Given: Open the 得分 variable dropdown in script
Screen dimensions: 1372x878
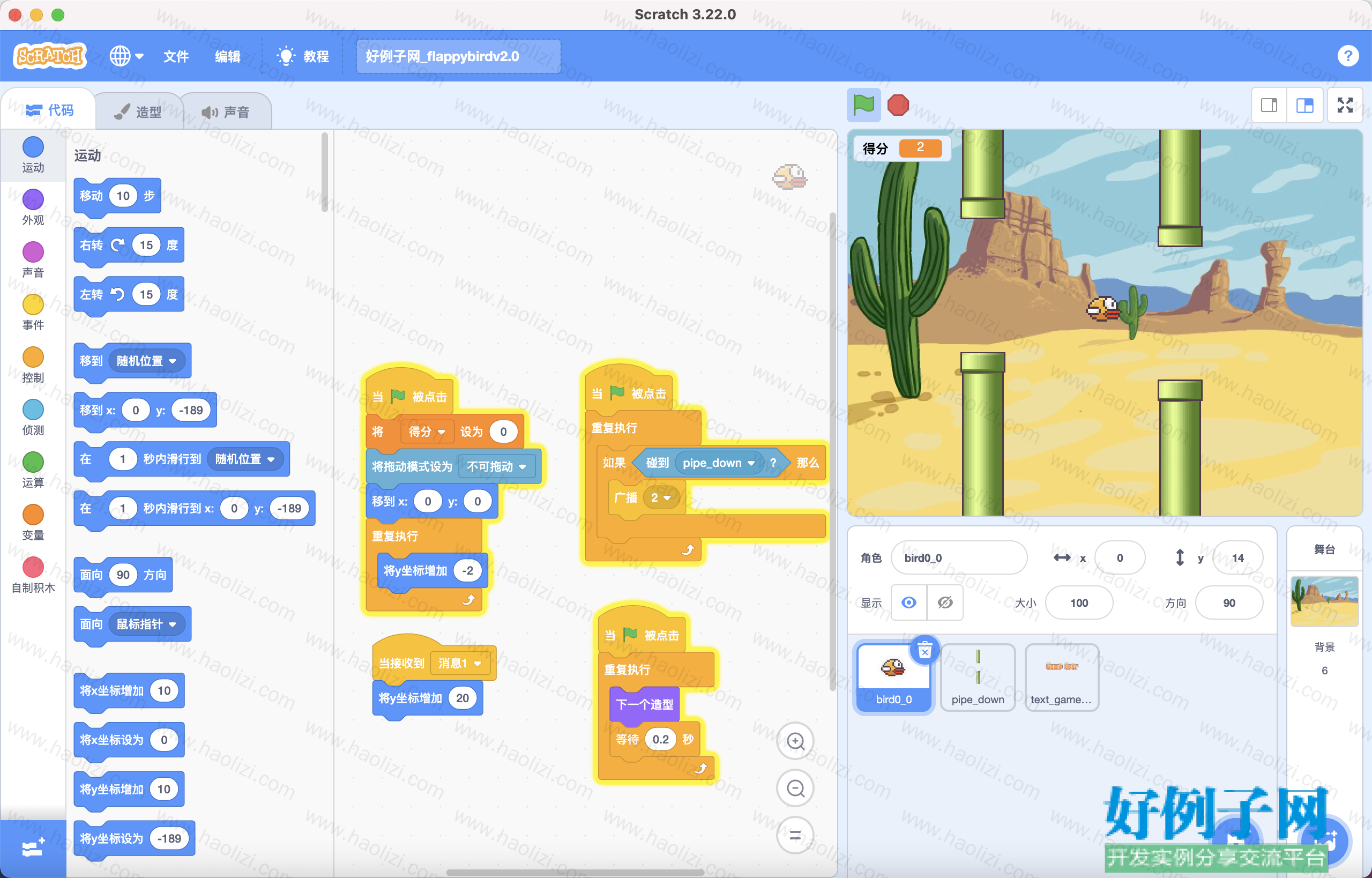Looking at the screenshot, I should (x=427, y=431).
